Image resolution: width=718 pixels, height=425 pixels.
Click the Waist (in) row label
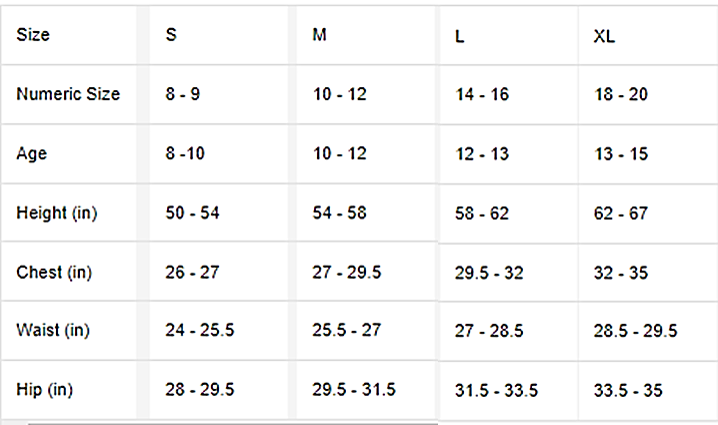click(x=55, y=330)
